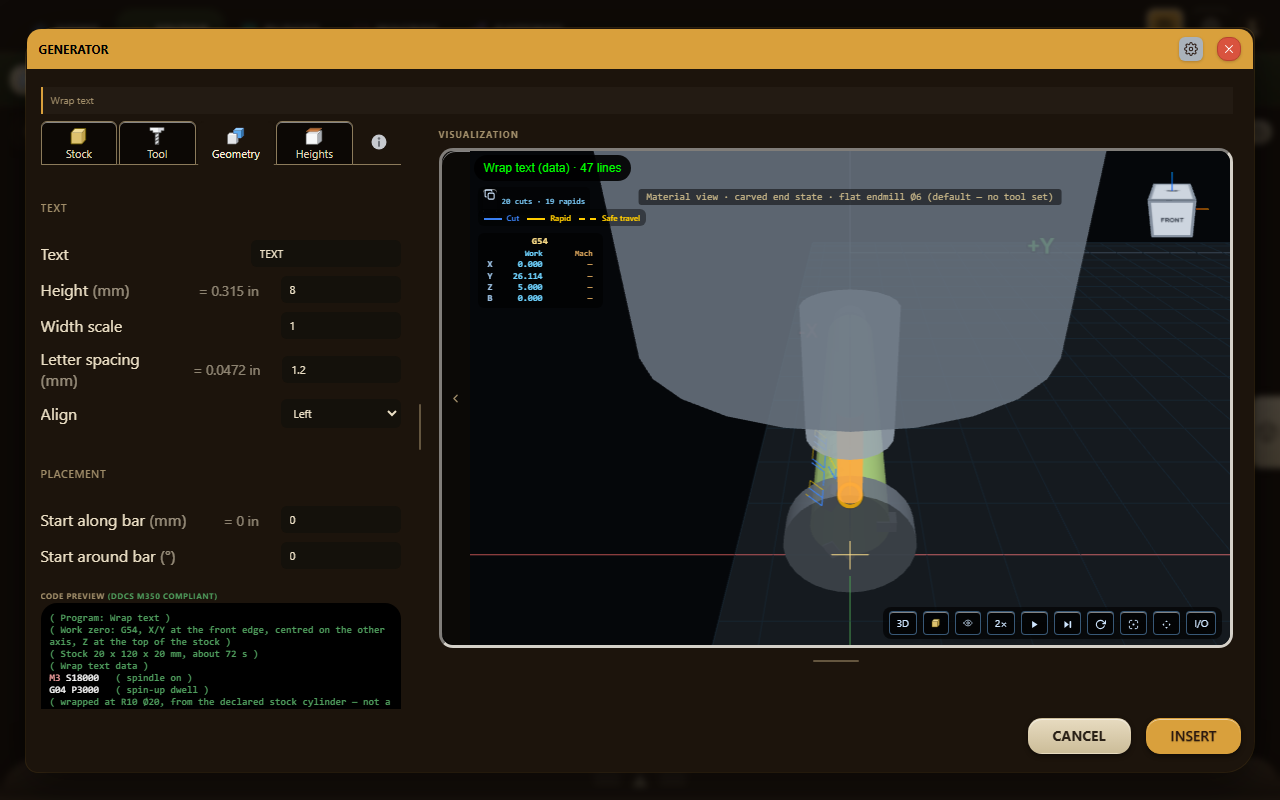
Task: Click the 'Wrap text (data) · 47 lines' badge
Action: click(x=552, y=168)
